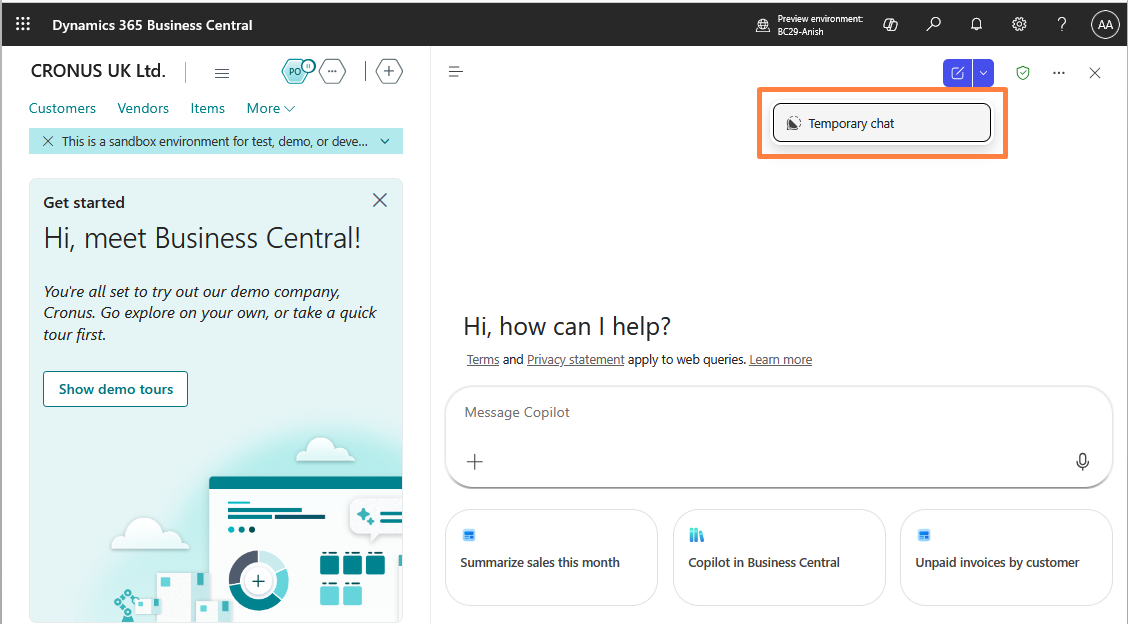Open the hexagon icon with three dots
This screenshot has height=624, width=1128.
[332, 71]
